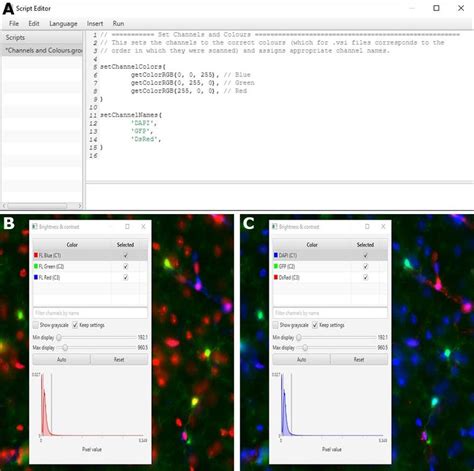The width and height of the screenshot is (474, 471).
Task: Toggle Keep settings in the FL Blue dialog
Action: point(75,325)
